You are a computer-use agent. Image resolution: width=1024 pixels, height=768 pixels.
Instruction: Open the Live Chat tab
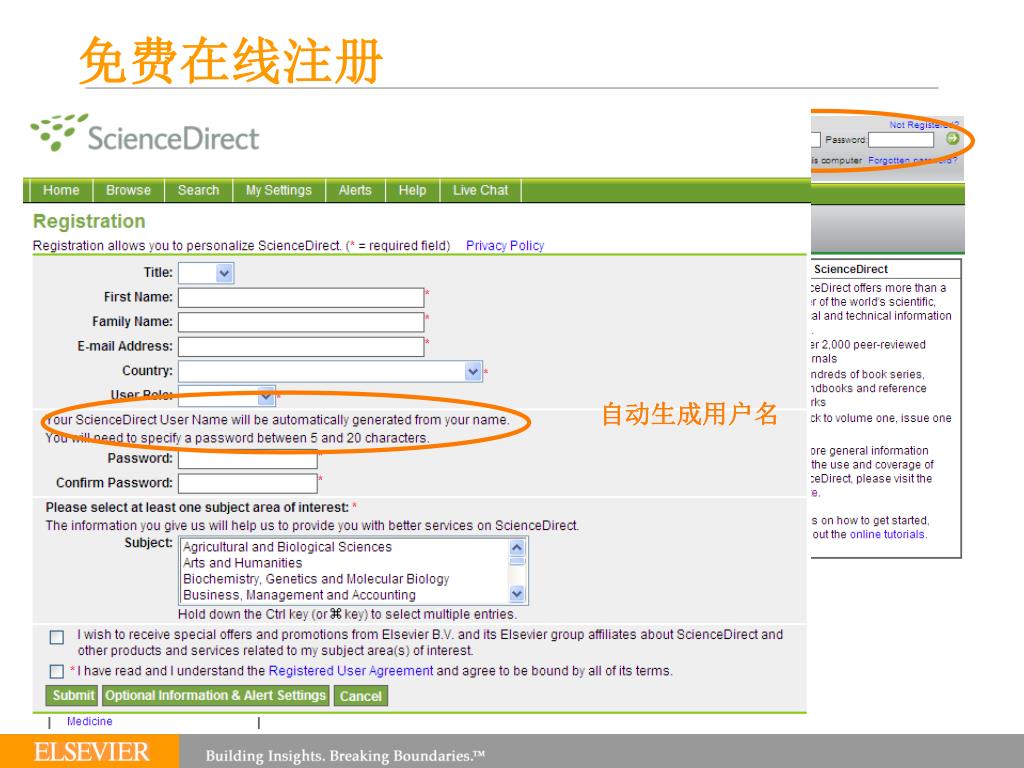480,190
